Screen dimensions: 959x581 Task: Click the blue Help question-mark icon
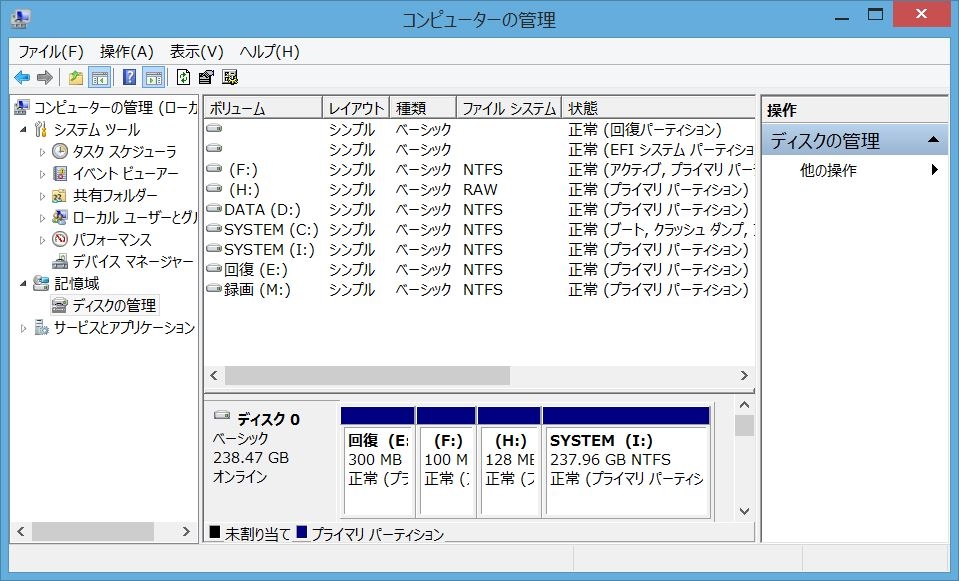point(130,78)
